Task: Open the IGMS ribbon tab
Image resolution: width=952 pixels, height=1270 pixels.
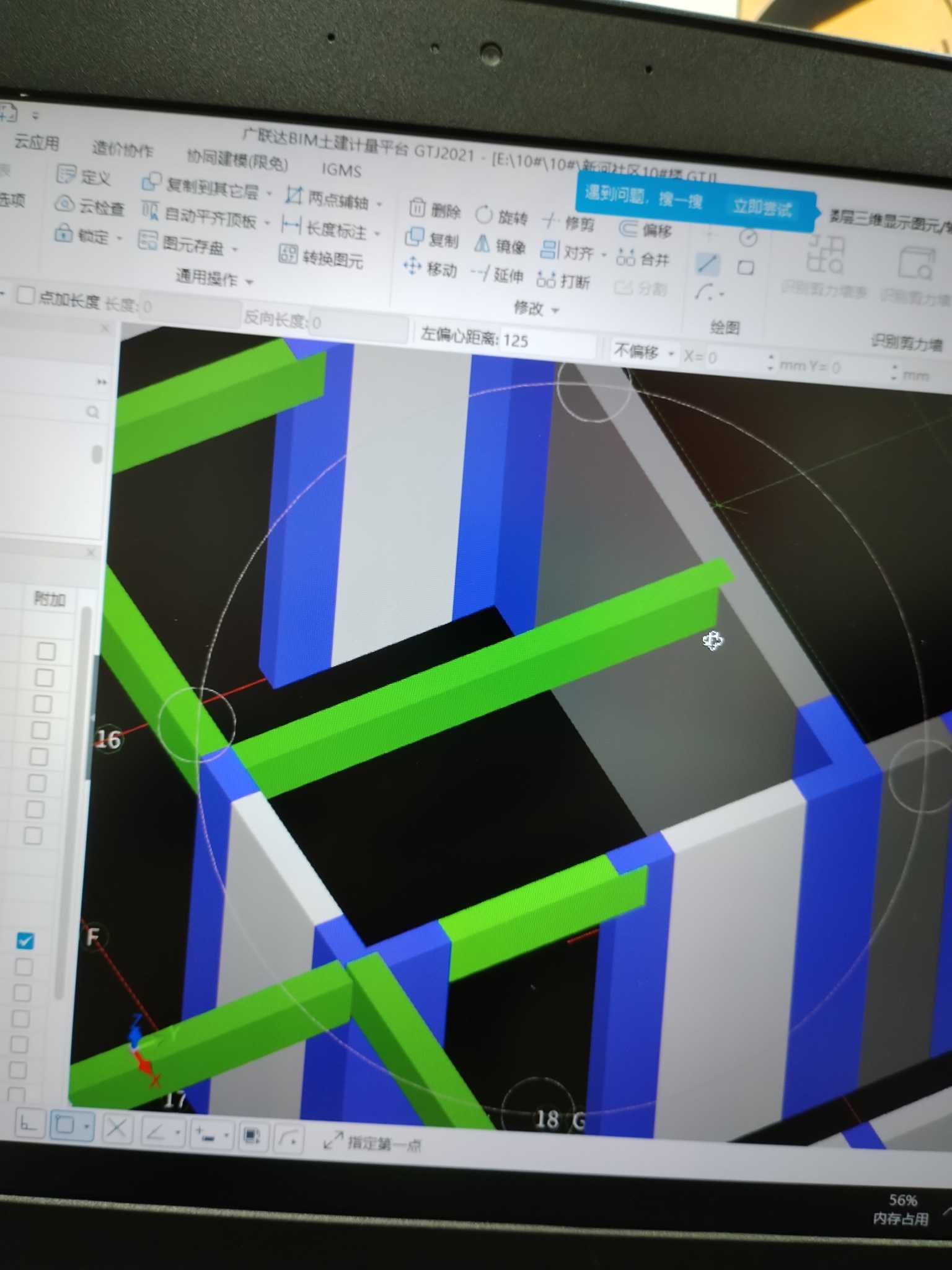Action: [341, 169]
